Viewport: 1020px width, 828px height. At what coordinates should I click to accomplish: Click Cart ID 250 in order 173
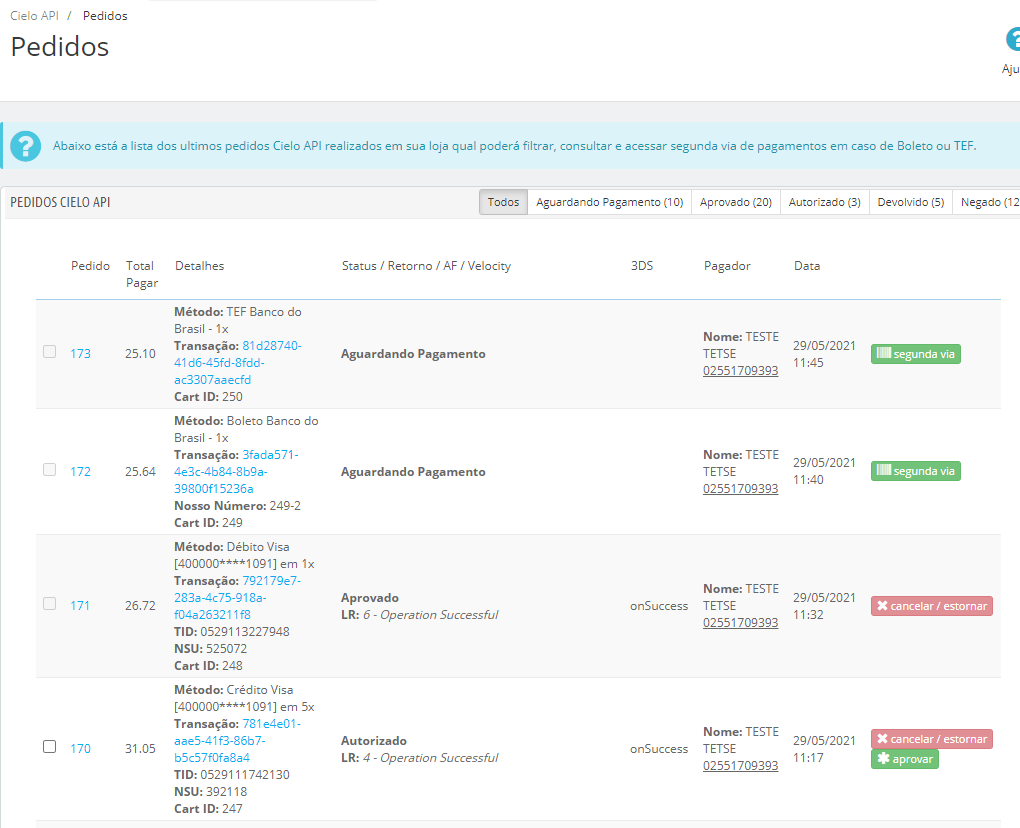point(208,397)
